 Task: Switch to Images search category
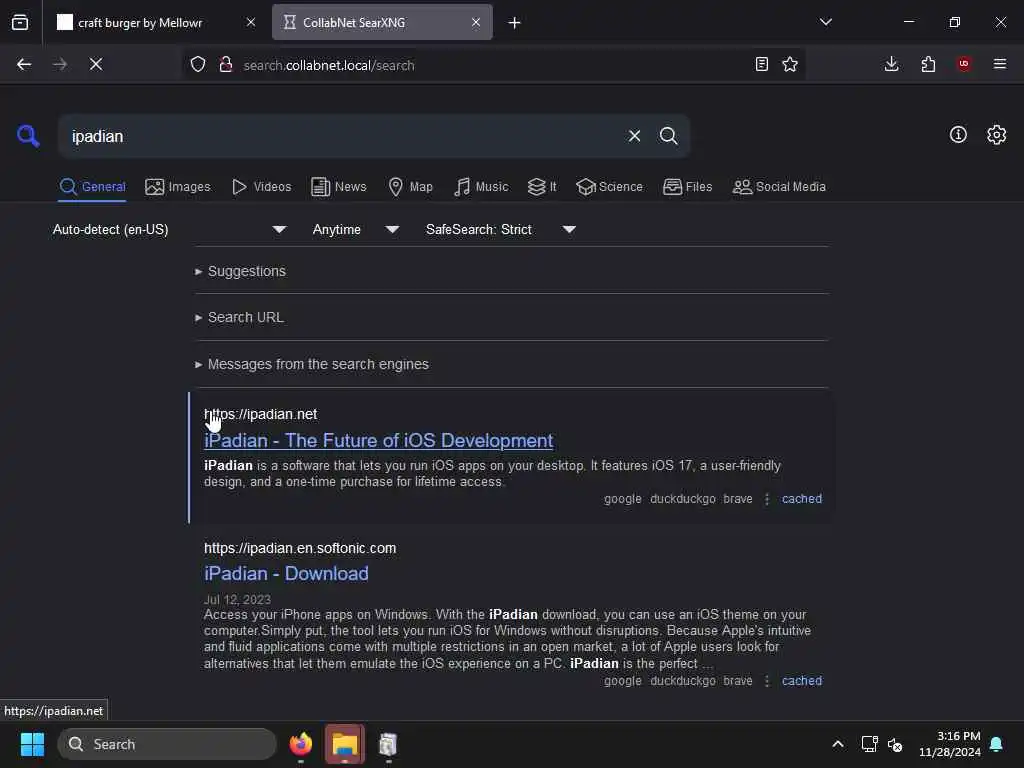pyautogui.click(x=178, y=187)
